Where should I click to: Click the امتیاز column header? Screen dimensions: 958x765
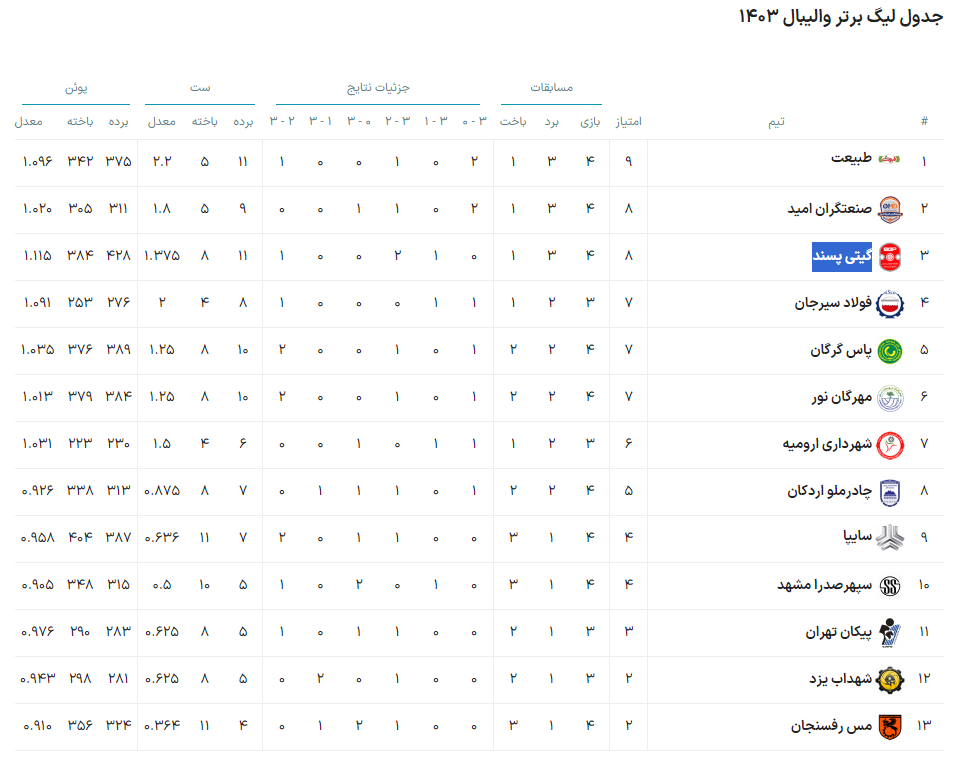point(629,122)
